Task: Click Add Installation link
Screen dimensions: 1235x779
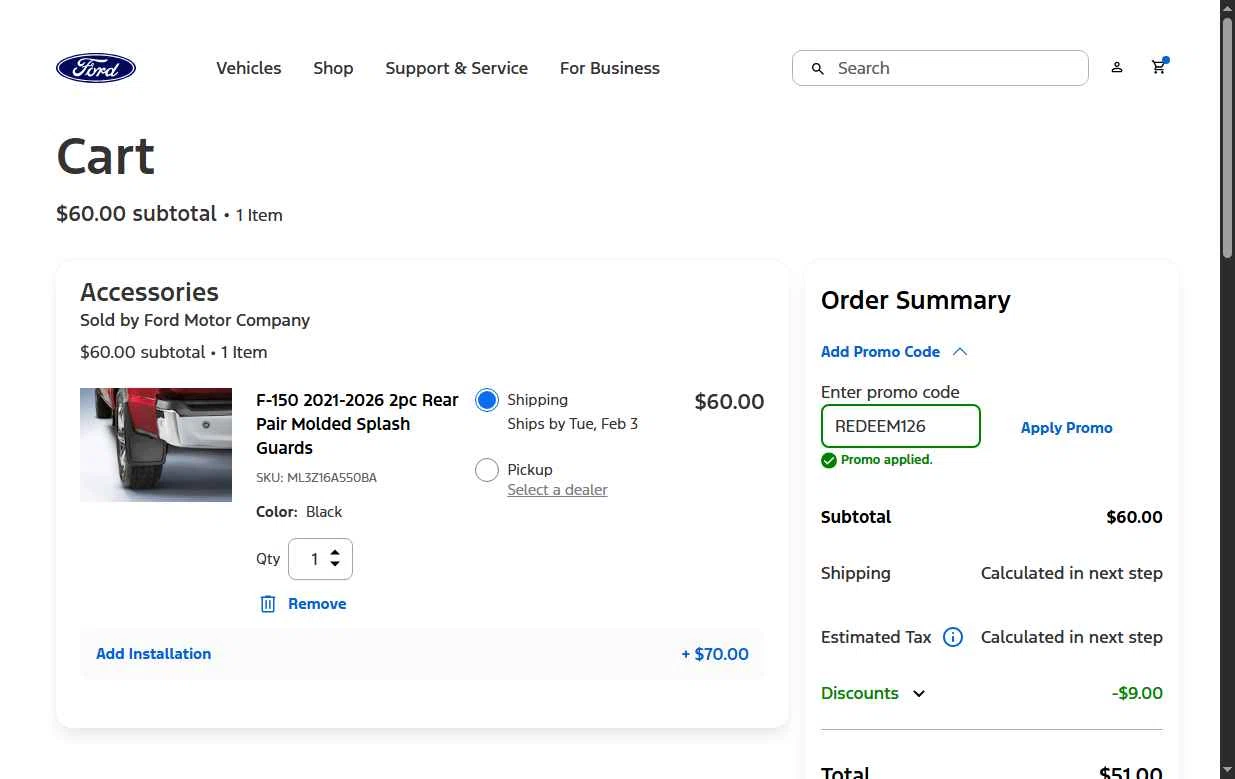Action: coord(154,654)
